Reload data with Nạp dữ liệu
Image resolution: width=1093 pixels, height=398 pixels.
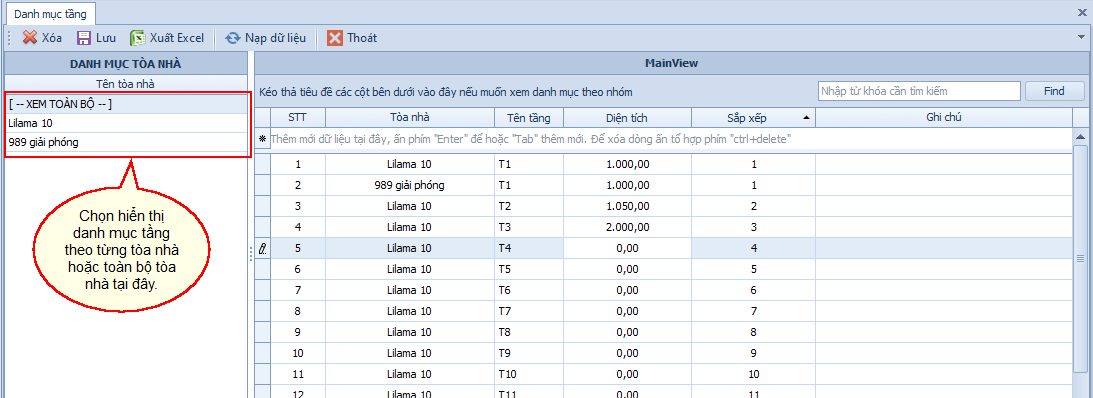266,38
